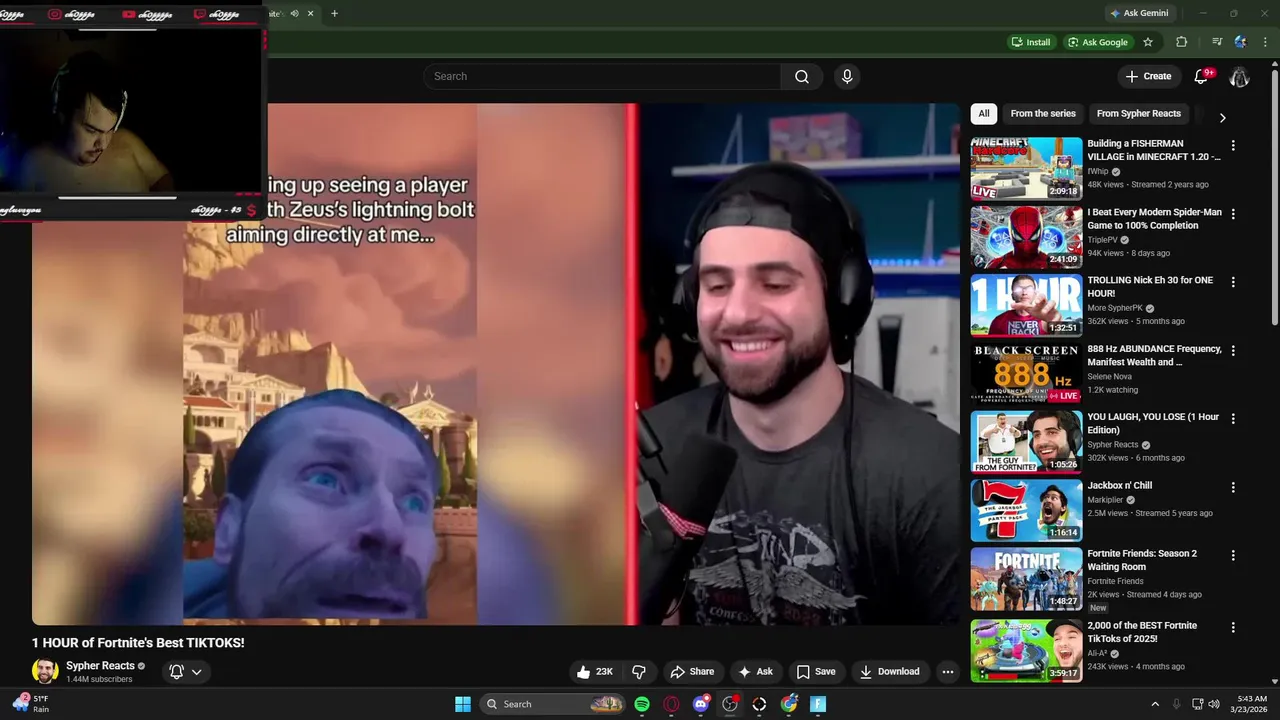The height and width of the screenshot is (720, 1280).
Task: Open Sypher Reacts channel avatar
Action: point(45,671)
